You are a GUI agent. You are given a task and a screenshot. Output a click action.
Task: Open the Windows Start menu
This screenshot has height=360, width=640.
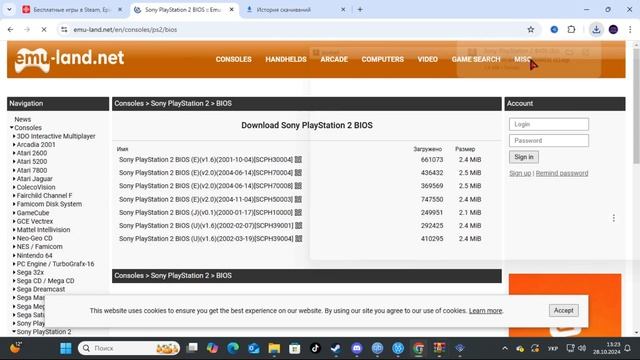click(x=65, y=348)
